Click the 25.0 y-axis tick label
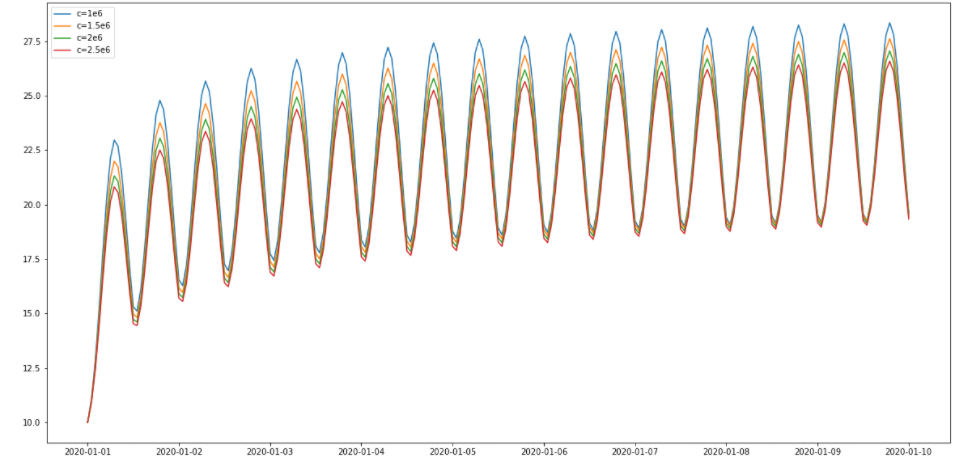 pyautogui.click(x=33, y=96)
